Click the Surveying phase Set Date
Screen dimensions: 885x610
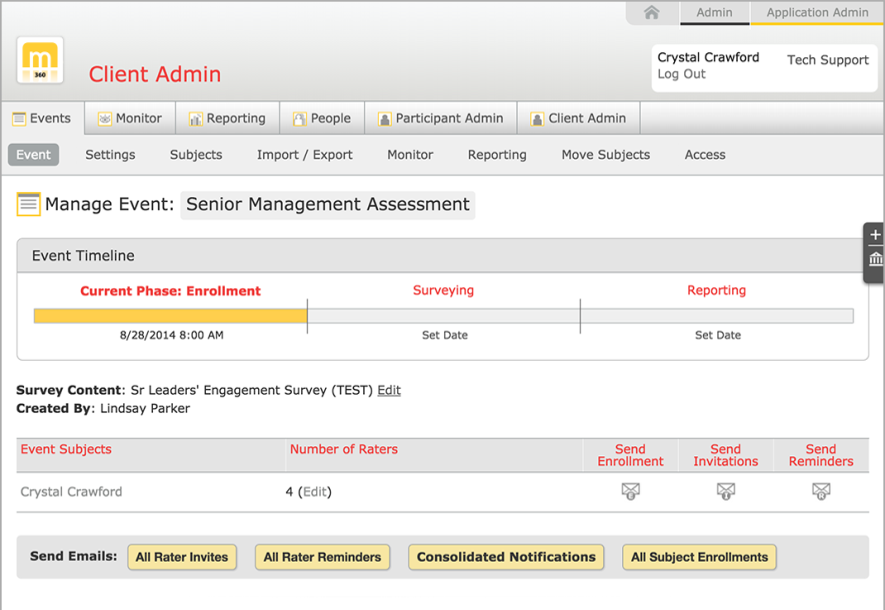(x=444, y=335)
